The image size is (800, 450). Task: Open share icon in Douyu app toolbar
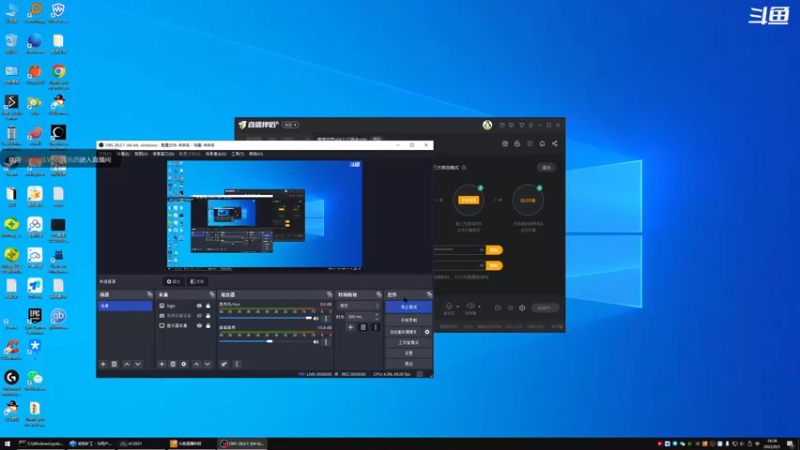[x=555, y=144]
